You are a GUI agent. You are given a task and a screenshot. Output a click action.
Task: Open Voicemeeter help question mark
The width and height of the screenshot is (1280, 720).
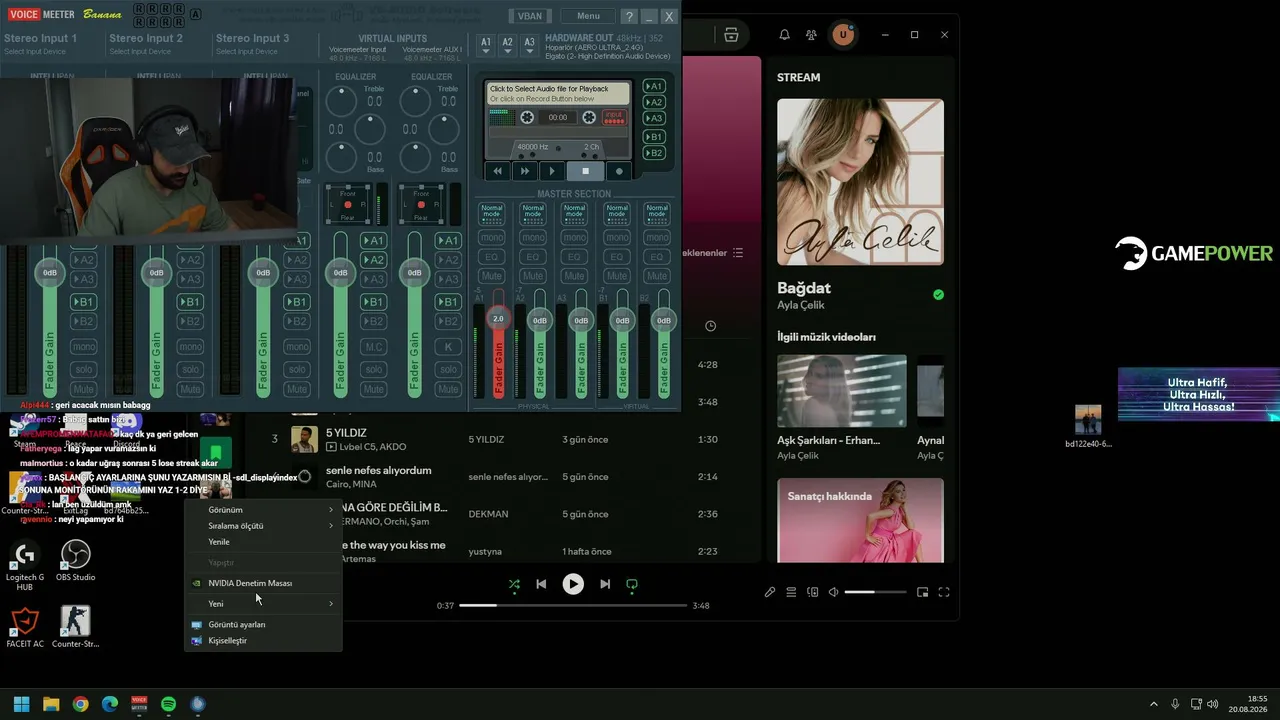[x=629, y=16]
